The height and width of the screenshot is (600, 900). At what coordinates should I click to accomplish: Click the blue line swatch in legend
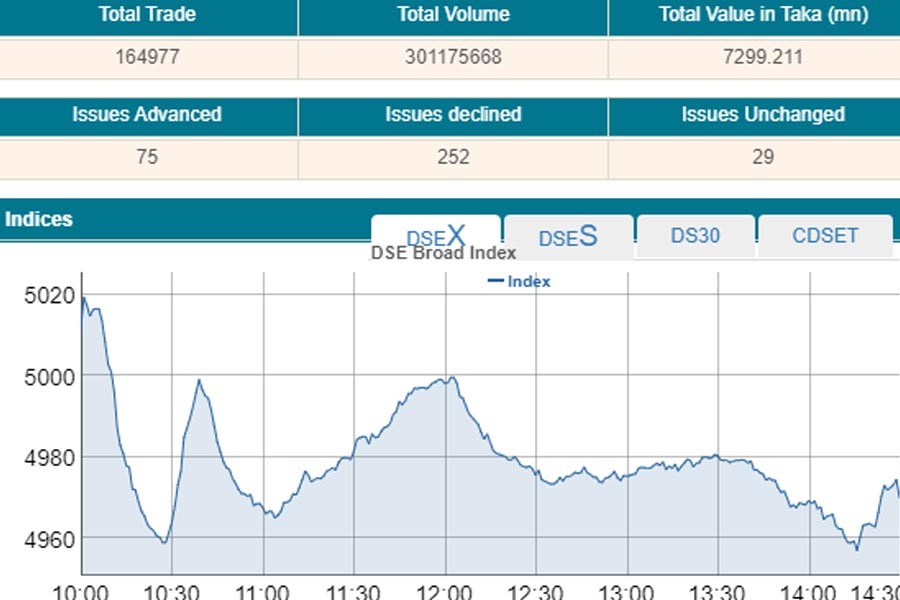tap(495, 282)
